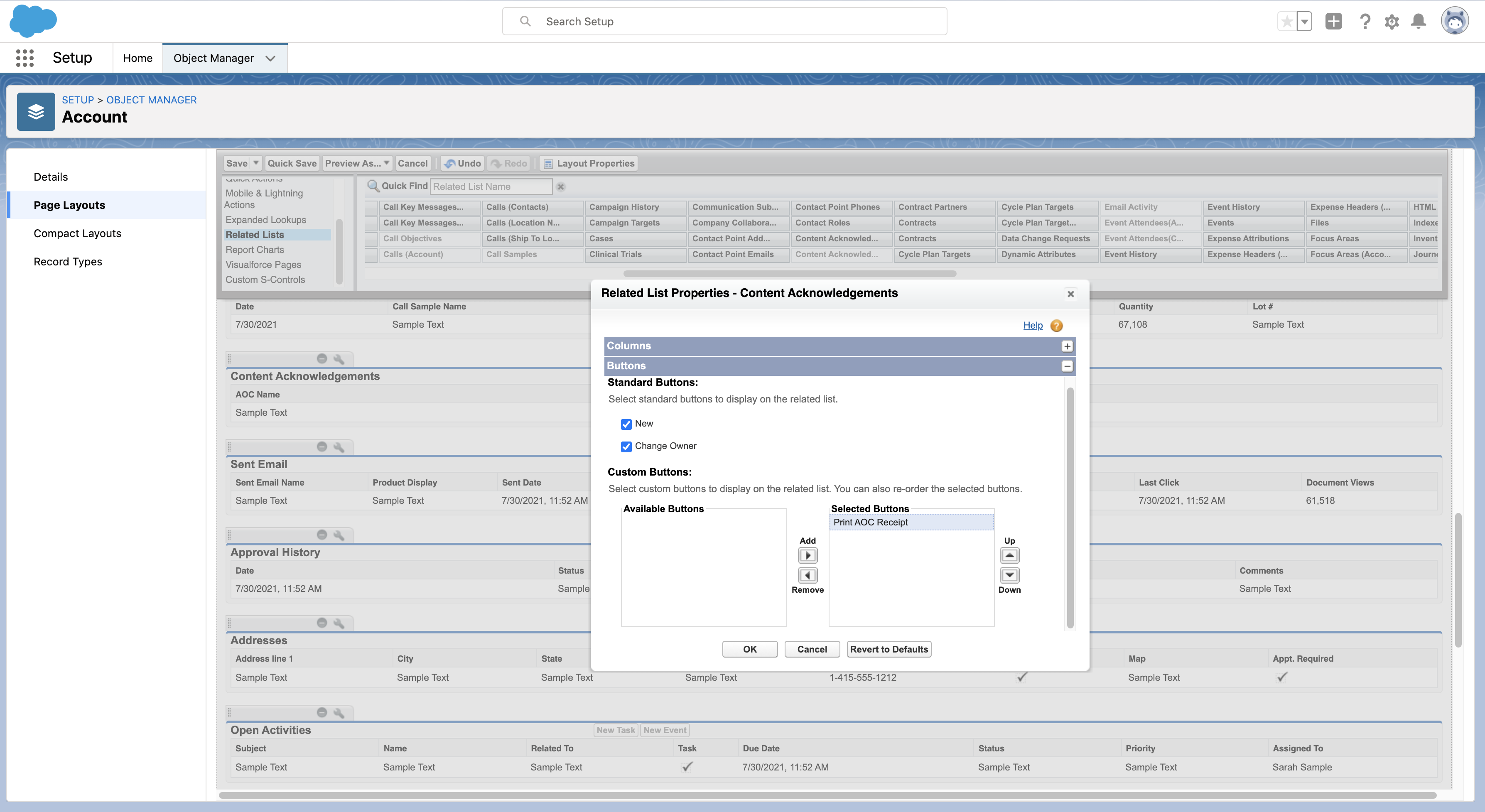Viewport: 1485px width, 812px height.
Task: Open the Save button dropdown arrow
Action: coord(256,163)
